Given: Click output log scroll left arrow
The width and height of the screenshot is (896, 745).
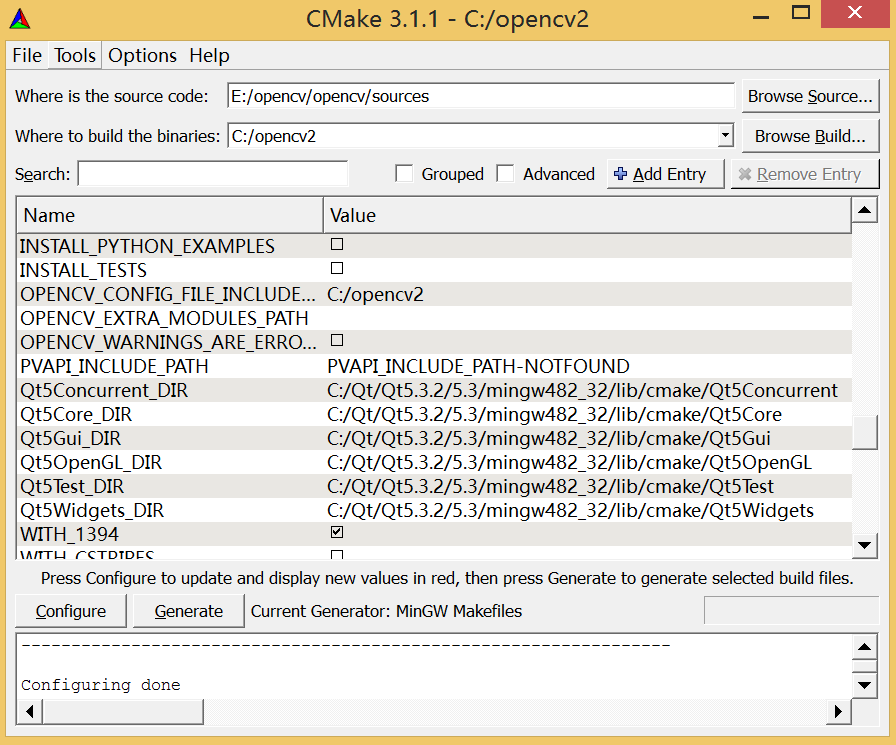Looking at the screenshot, I should pyautogui.click(x=30, y=711).
